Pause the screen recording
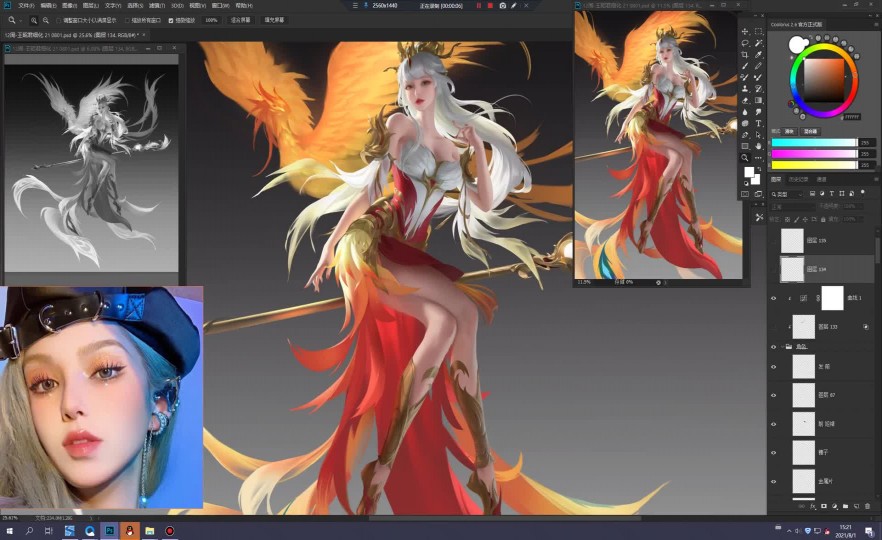This screenshot has width=882, height=540. coord(479,6)
